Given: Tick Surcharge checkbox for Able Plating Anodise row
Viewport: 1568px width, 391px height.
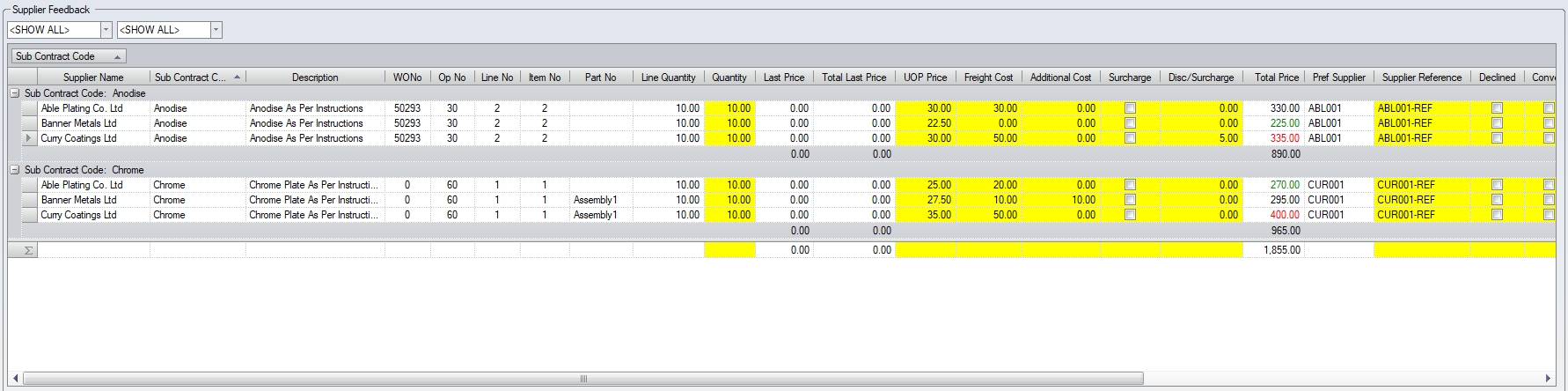Looking at the screenshot, I should pyautogui.click(x=1130, y=108).
